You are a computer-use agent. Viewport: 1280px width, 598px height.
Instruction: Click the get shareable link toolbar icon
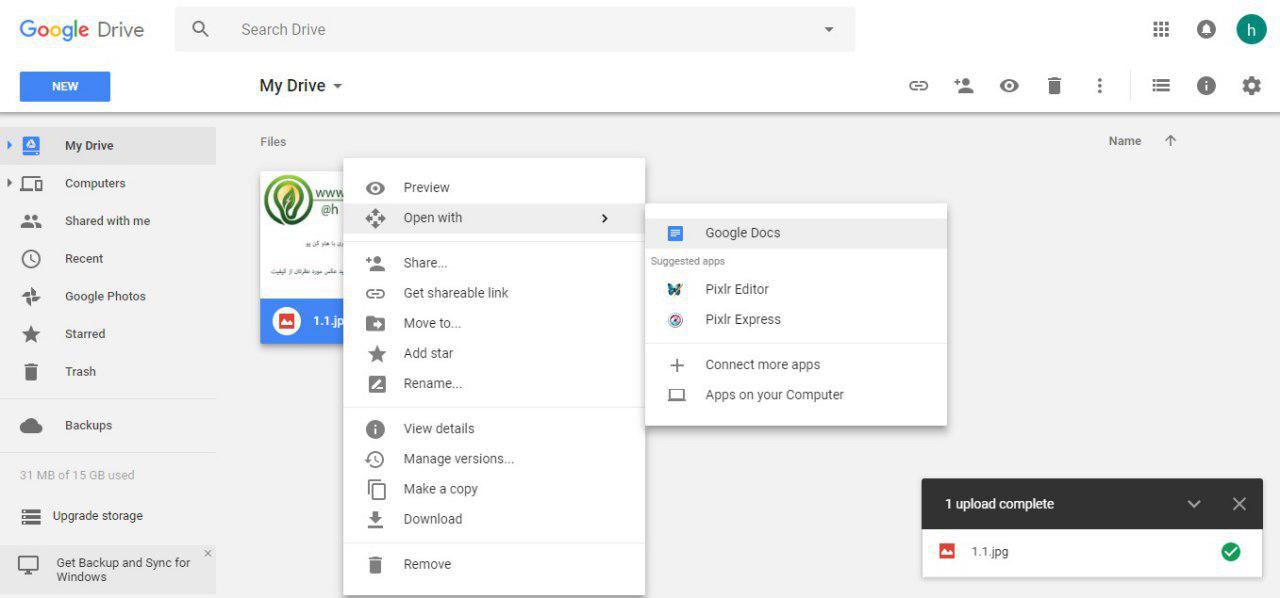coord(918,86)
